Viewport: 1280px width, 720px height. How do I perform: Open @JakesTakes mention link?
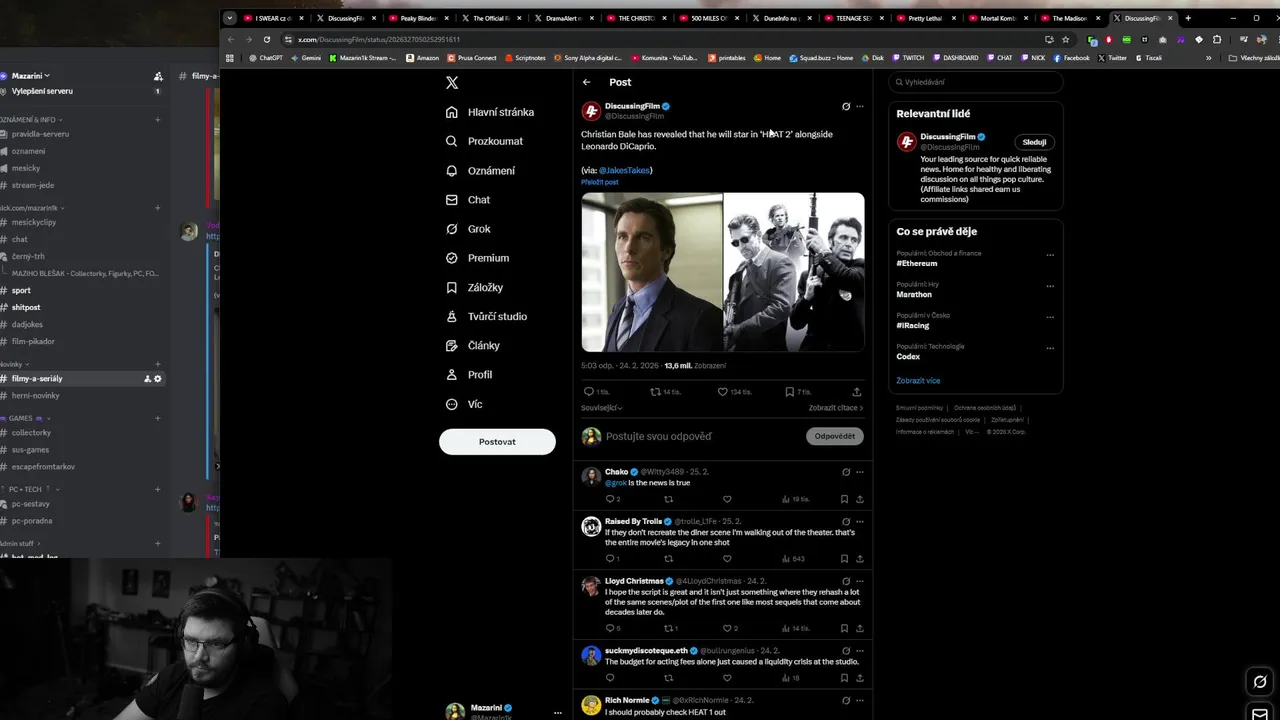pos(625,170)
